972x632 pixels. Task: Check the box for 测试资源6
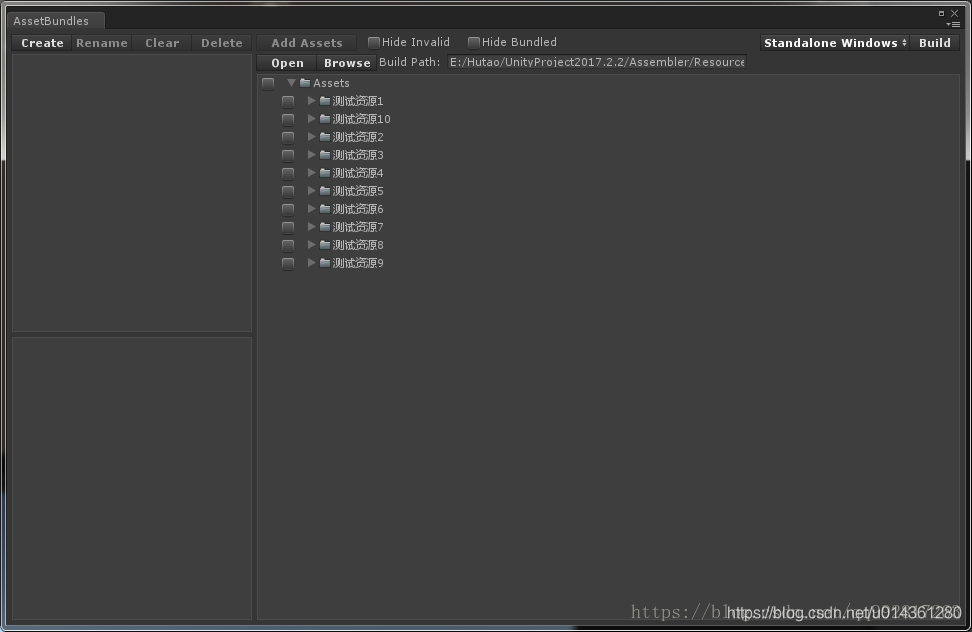click(x=288, y=209)
